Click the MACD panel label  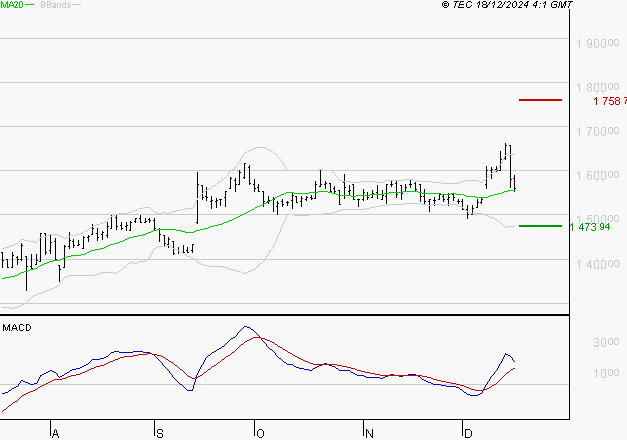pyautogui.click(x=17, y=328)
